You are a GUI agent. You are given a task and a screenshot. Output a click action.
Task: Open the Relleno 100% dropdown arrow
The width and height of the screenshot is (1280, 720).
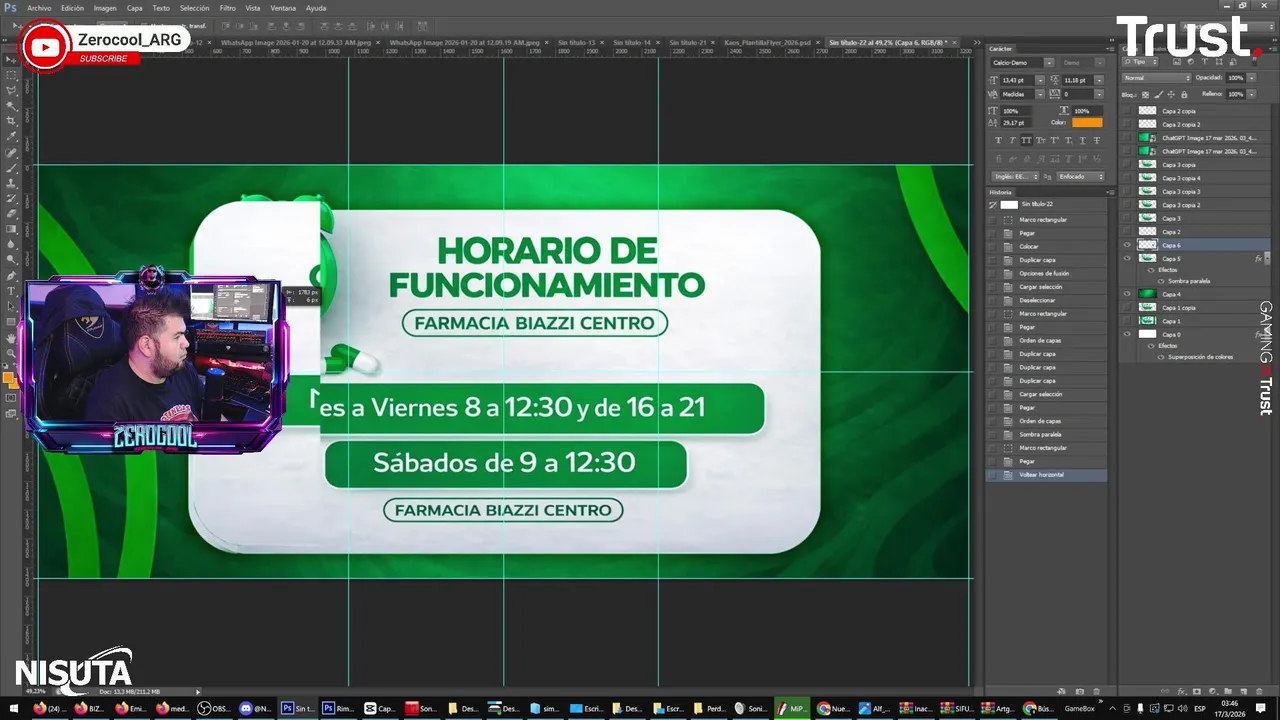click(1252, 94)
